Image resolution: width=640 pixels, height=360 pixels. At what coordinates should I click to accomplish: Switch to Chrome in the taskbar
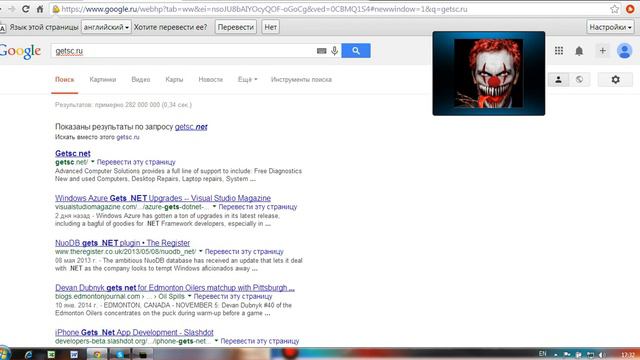[x=97, y=354]
